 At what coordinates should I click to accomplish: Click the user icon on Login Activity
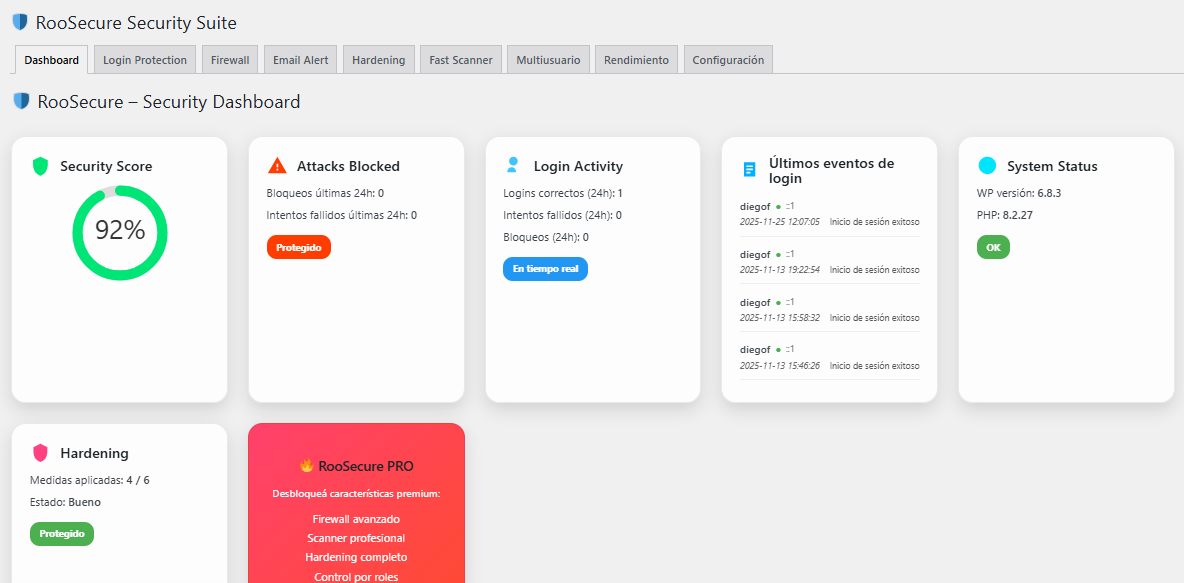coord(513,165)
